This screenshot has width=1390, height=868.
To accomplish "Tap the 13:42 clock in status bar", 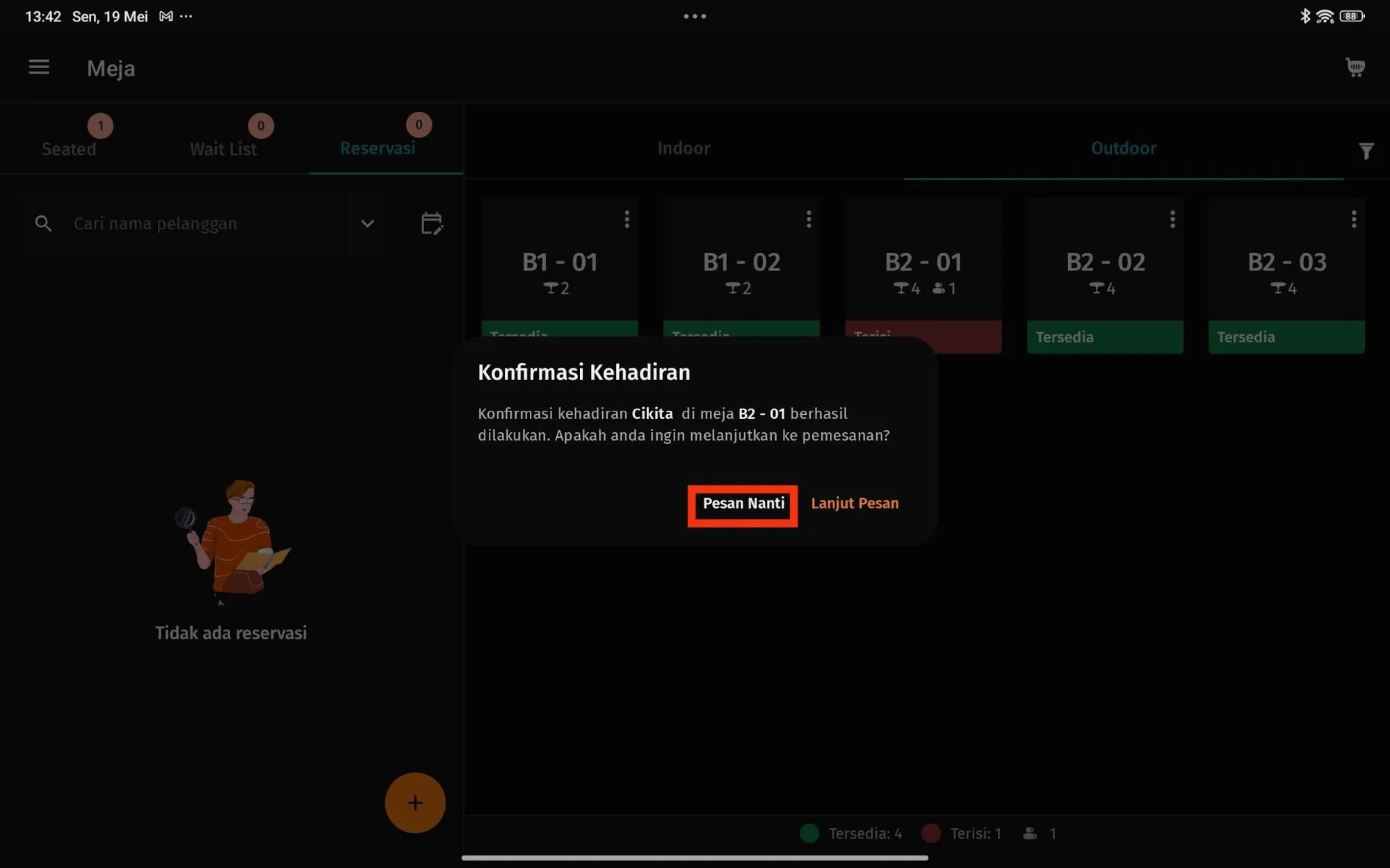I will [x=43, y=16].
